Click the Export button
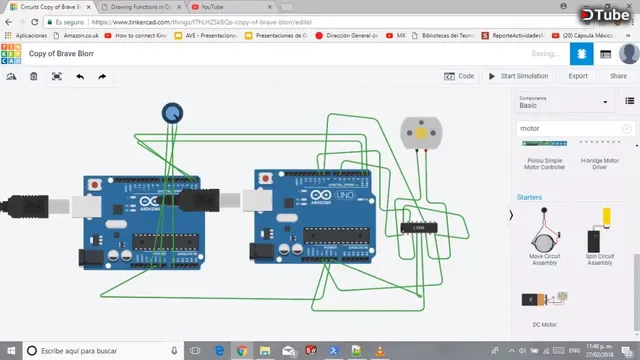 click(x=578, y=76)
